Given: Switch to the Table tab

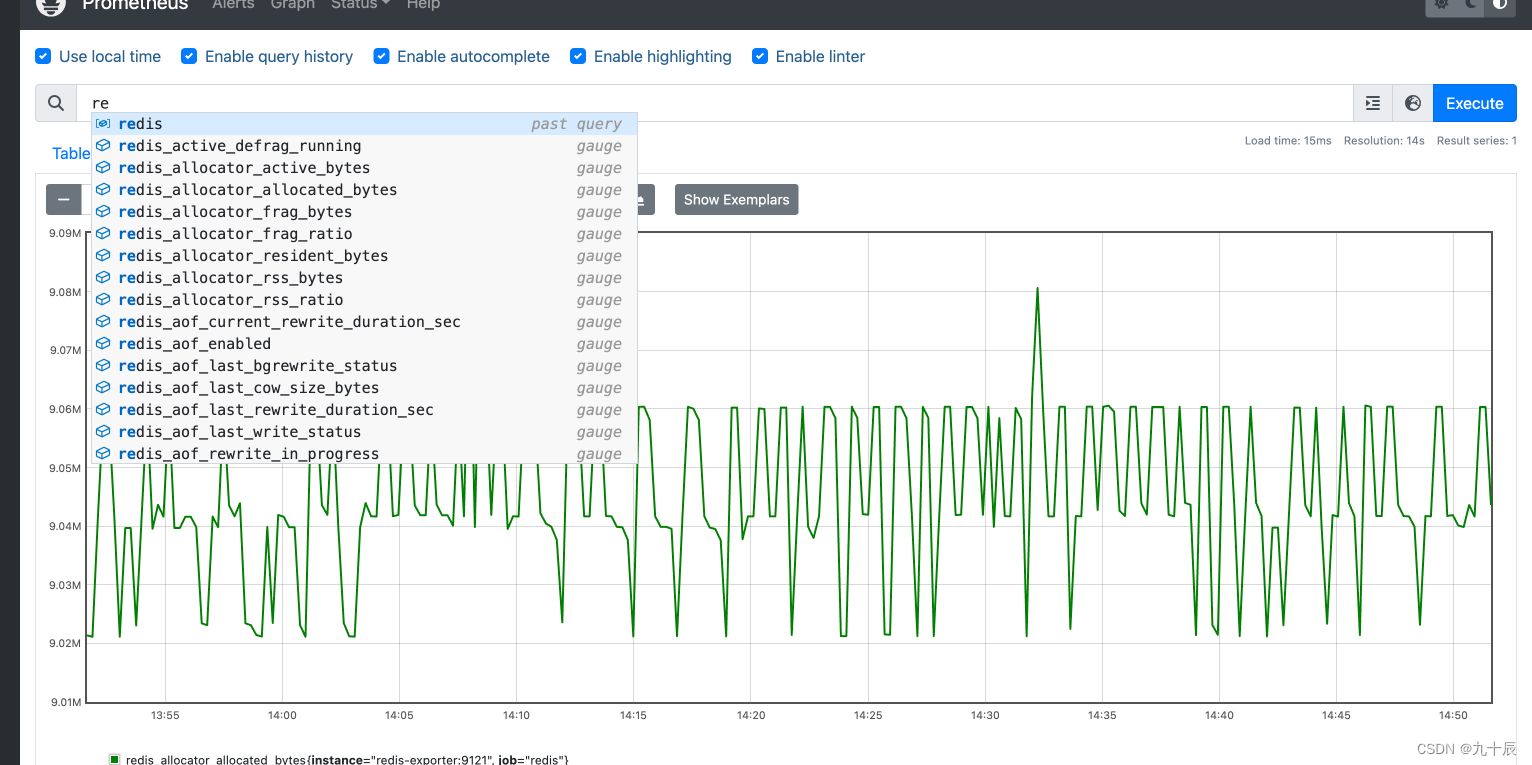Looking at the screenshot, I should click(x=70, y=153).
